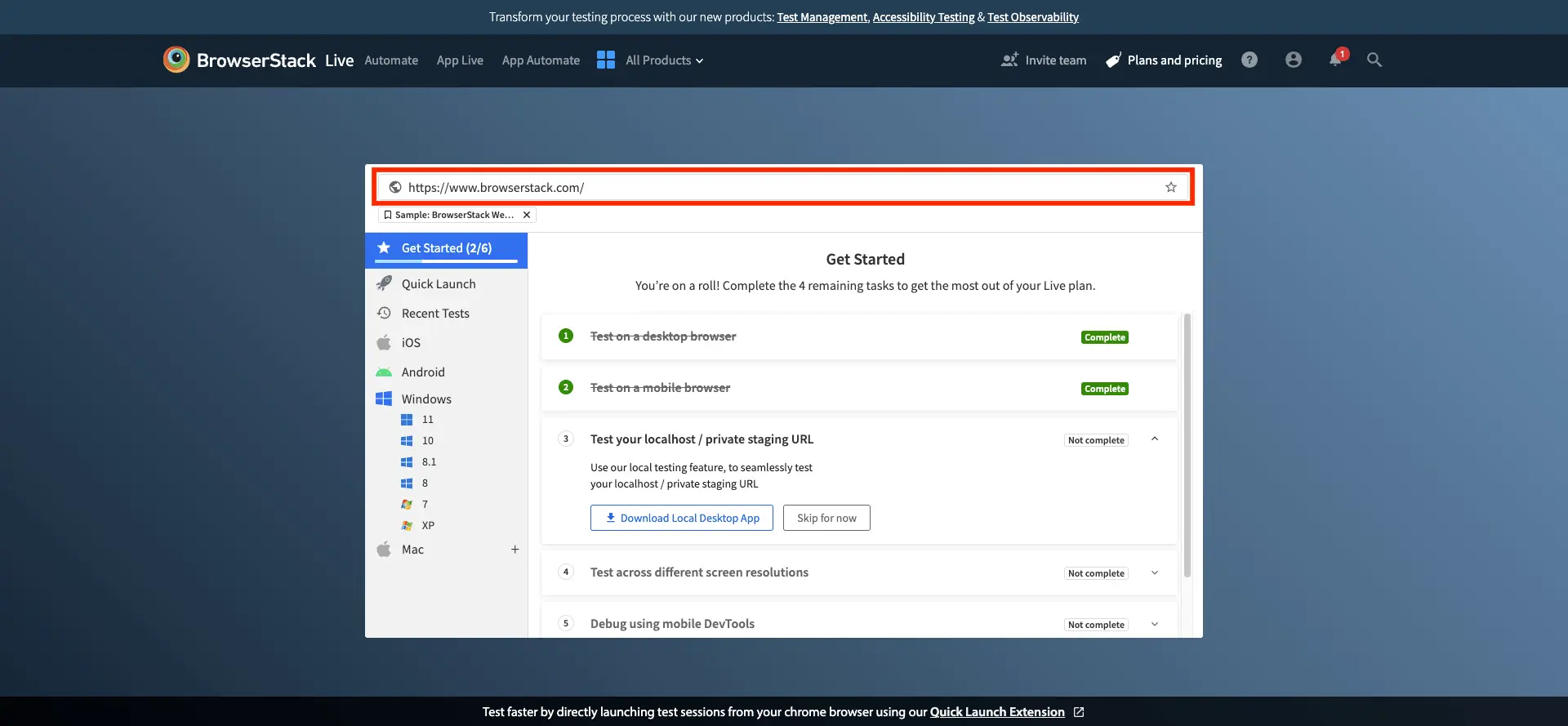The width and height of the screenshot is (1568, 726).
Task: Remove the Sample: BrowserStack bookmark
Action: 527,215
